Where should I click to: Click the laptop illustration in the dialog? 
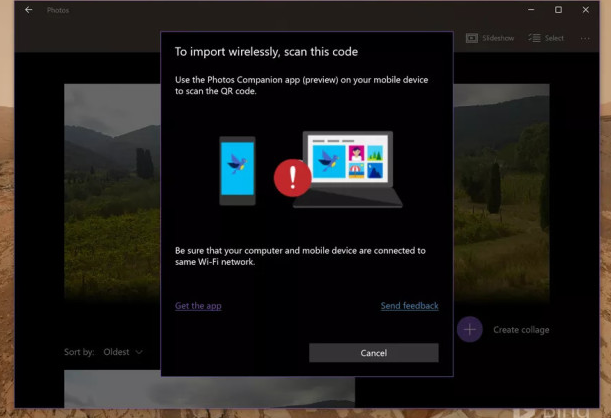pos(347,170)
